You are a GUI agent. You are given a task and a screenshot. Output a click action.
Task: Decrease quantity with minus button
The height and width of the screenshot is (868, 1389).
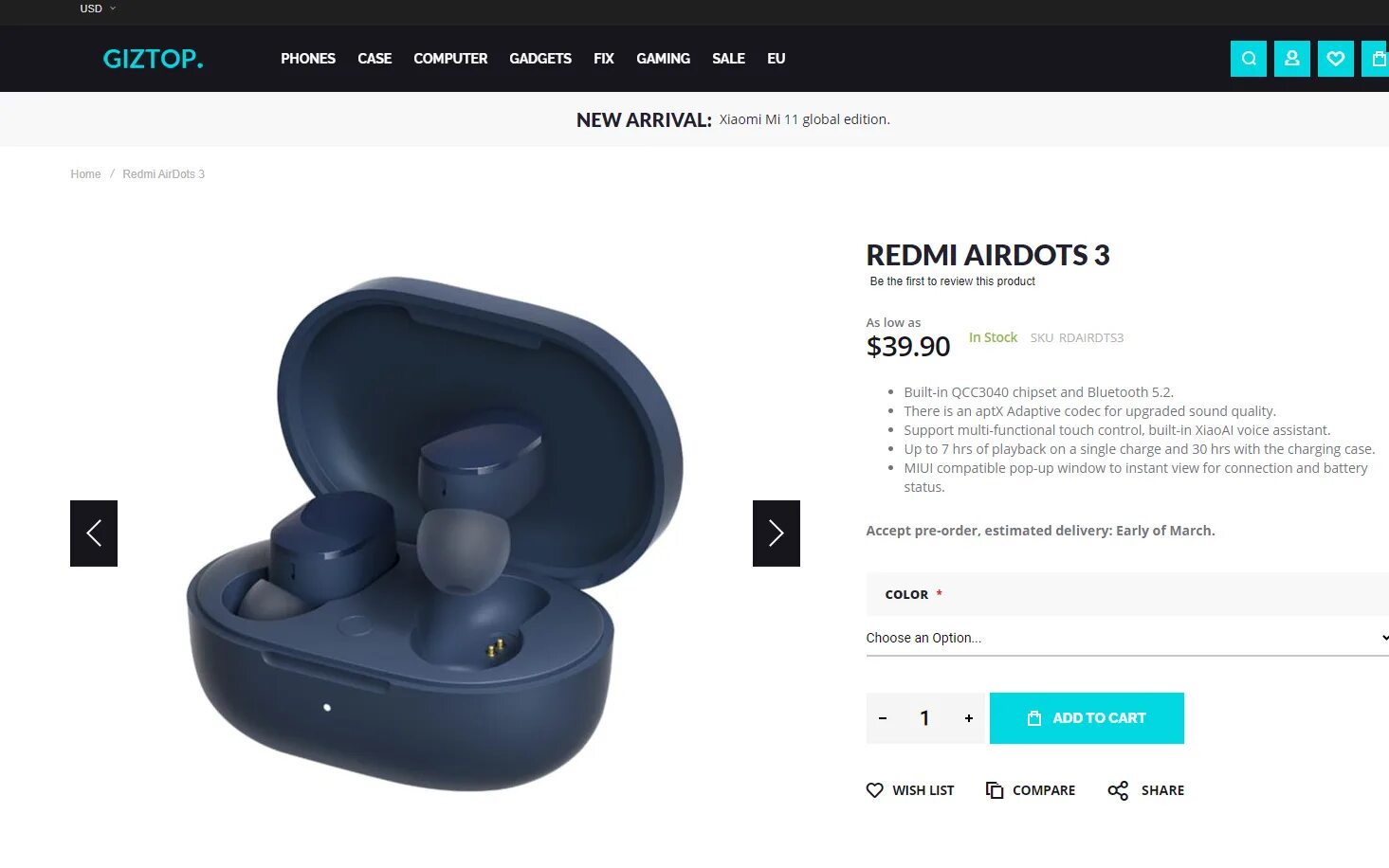pyautogui.click(x=883, y=718)
